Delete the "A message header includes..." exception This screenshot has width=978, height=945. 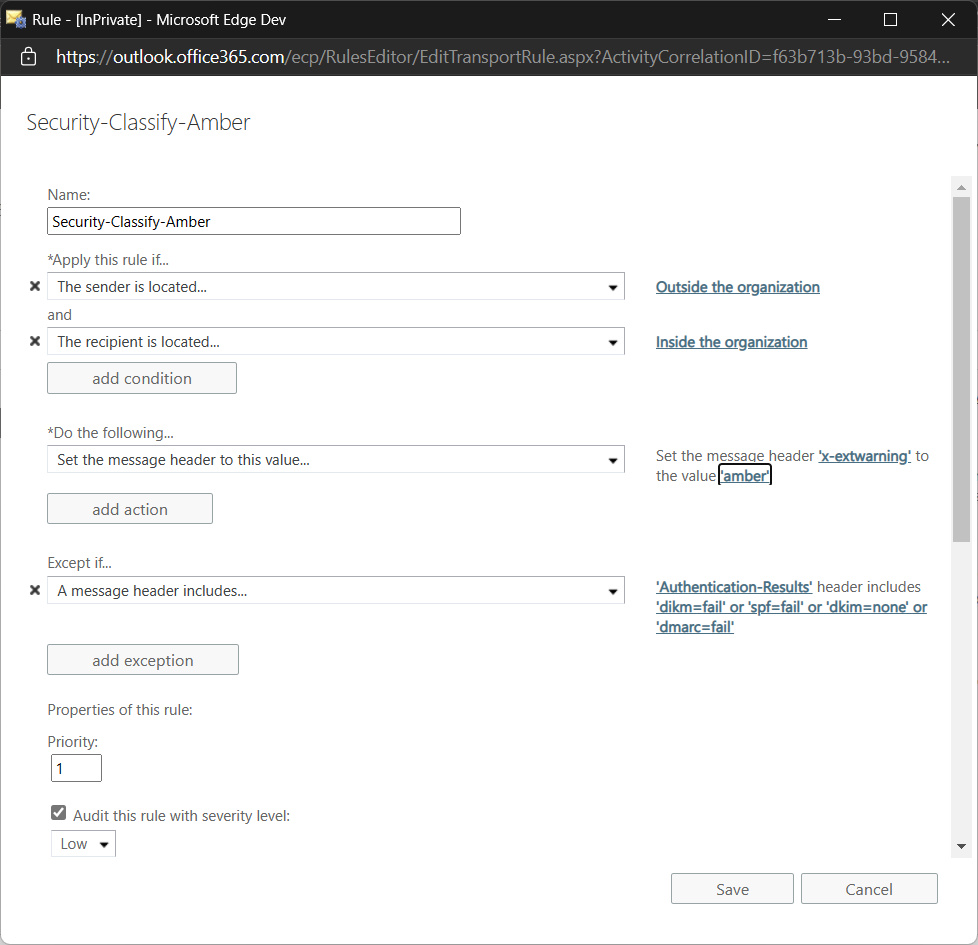coord(35,590)
